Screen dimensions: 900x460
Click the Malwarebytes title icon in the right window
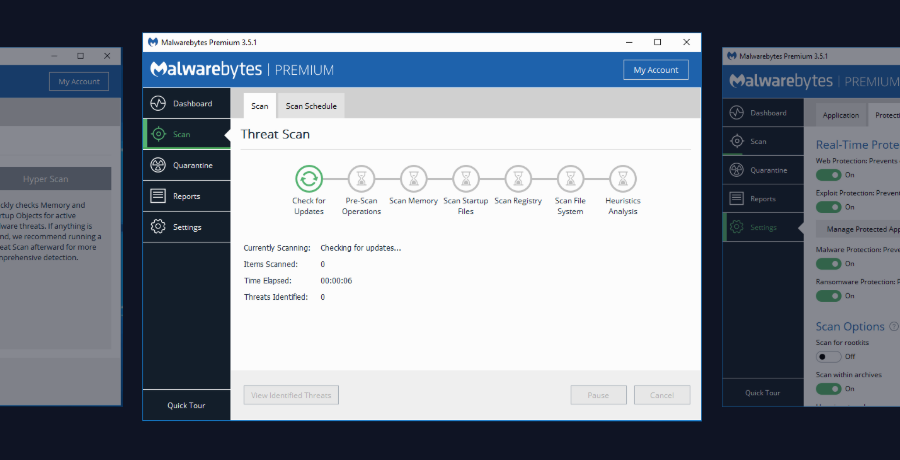point(732,56)
